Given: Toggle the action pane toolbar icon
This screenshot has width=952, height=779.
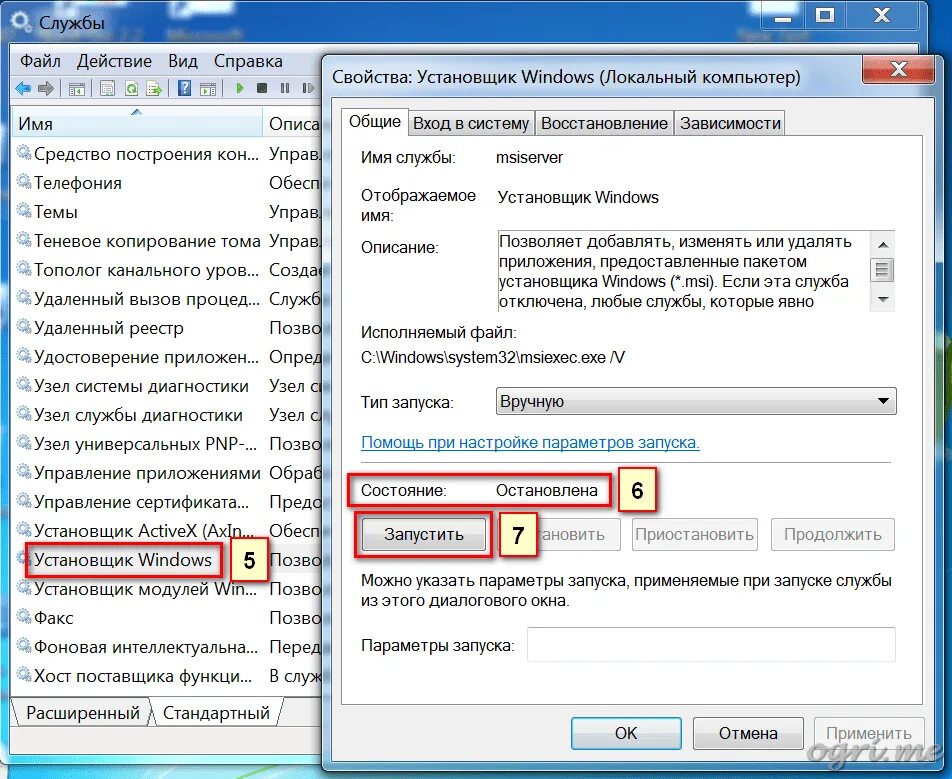Looking at the screenshot, I should (x=208, y=89).
